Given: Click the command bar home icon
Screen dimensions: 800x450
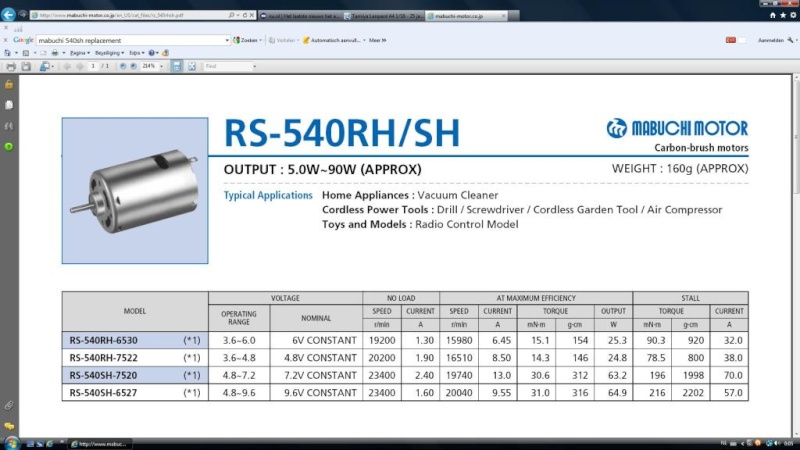Looking at the screenshot, I should 7,53.
